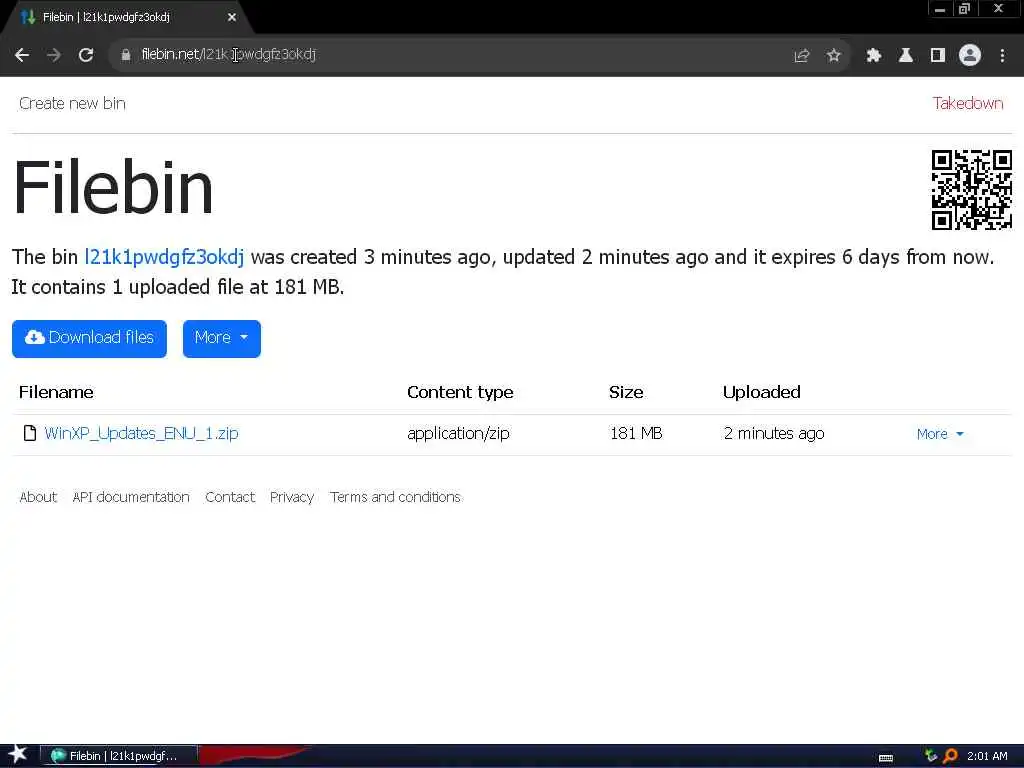
Task: Click the bin QR code image
Action: point(972,189)
